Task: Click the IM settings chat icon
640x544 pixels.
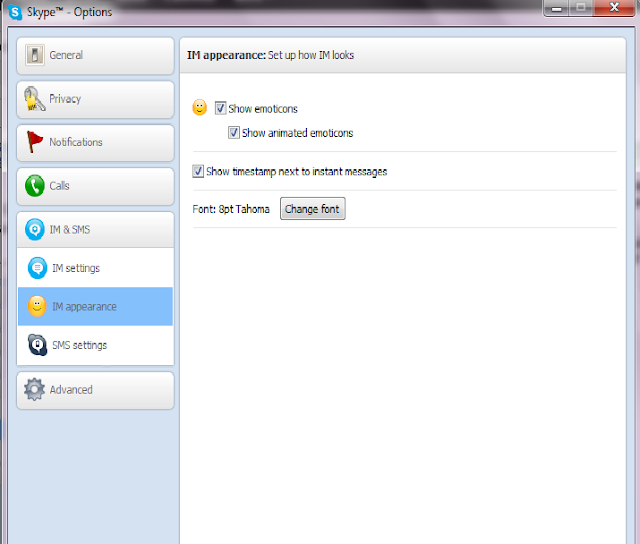Action: 37,268
